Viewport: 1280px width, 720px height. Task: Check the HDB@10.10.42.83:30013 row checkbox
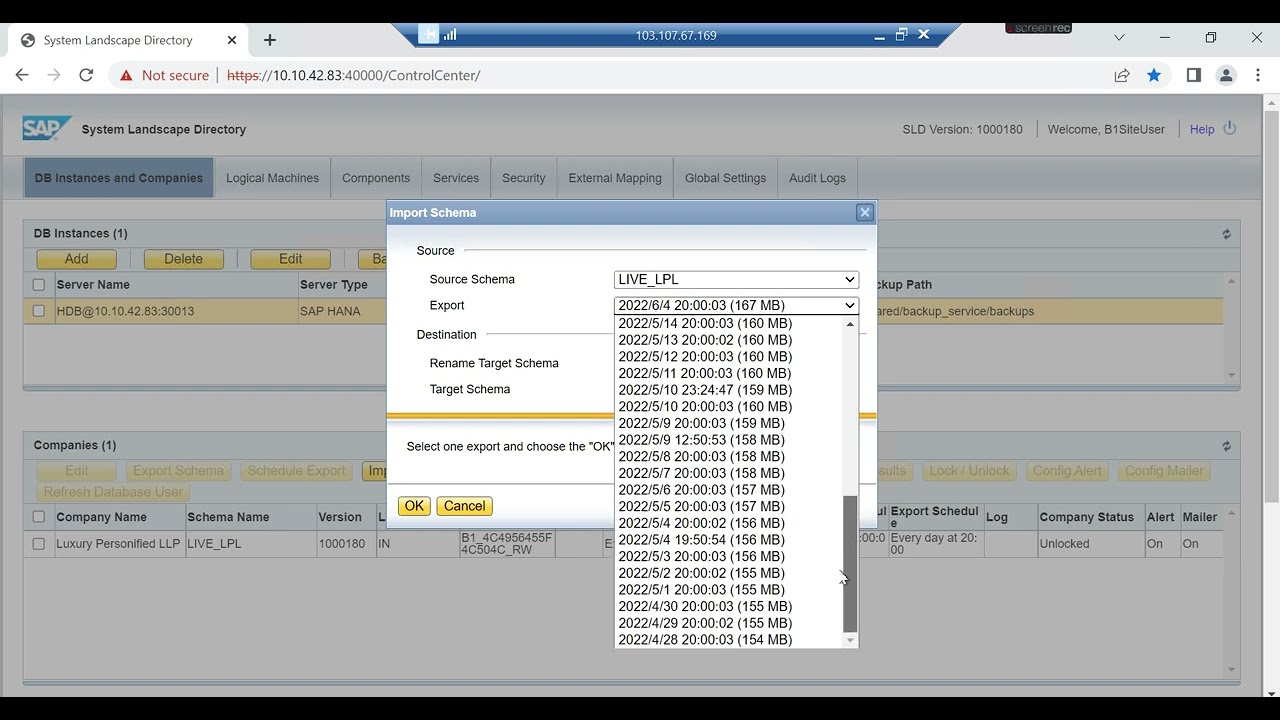[39, 311]
